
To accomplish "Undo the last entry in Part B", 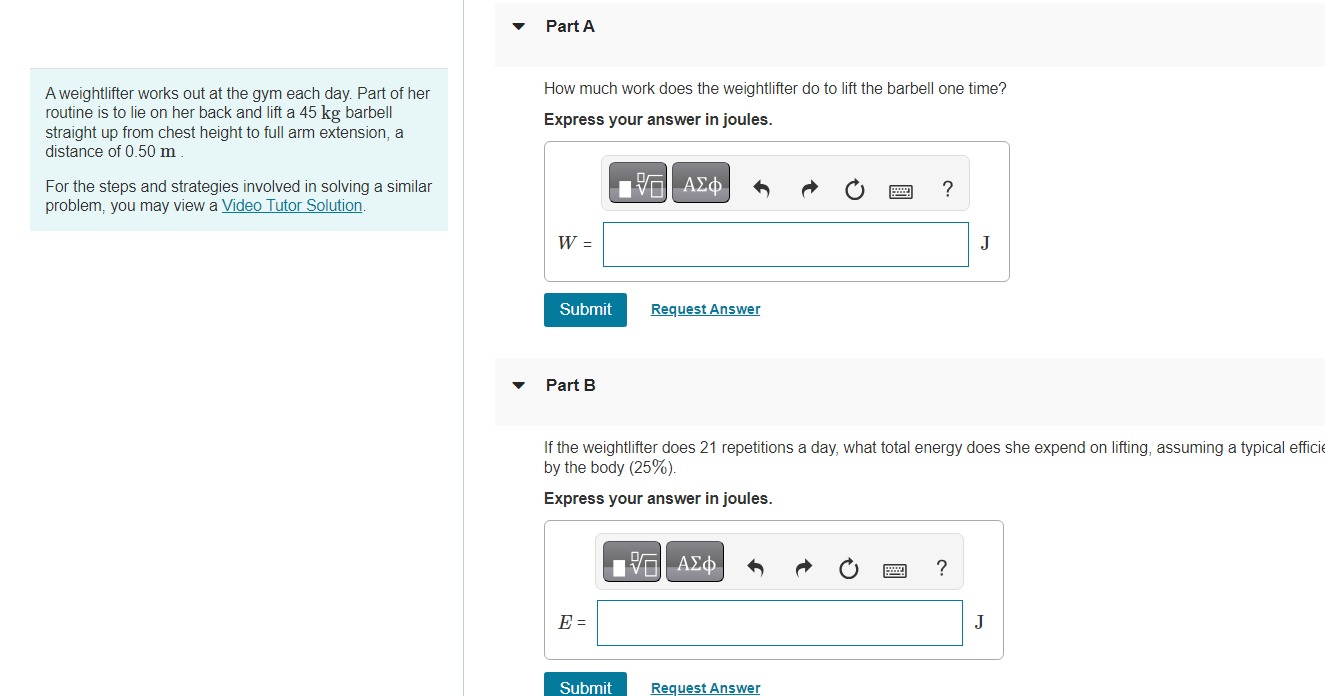I will 756,568.
